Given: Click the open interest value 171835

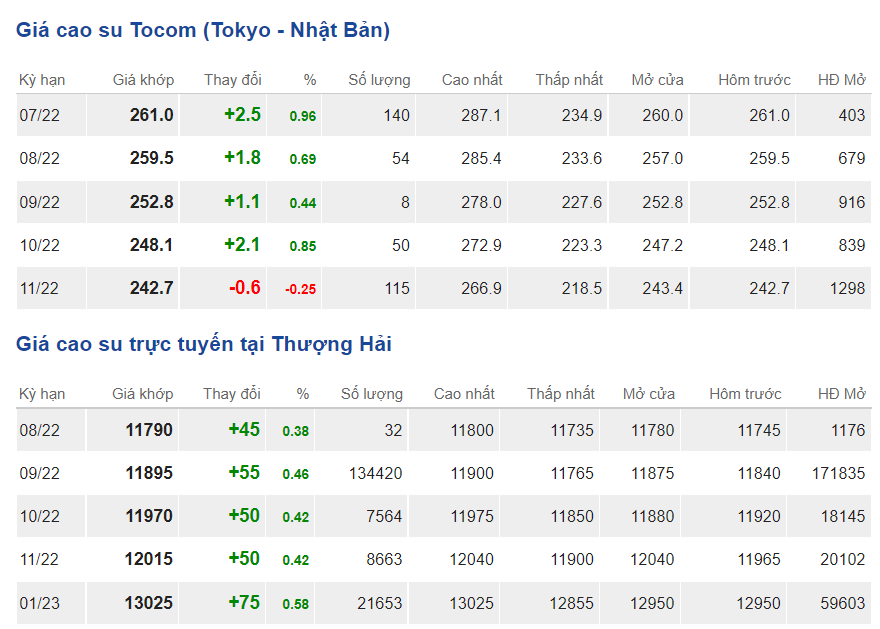Looking at the screenshot, I should (838, 473).
